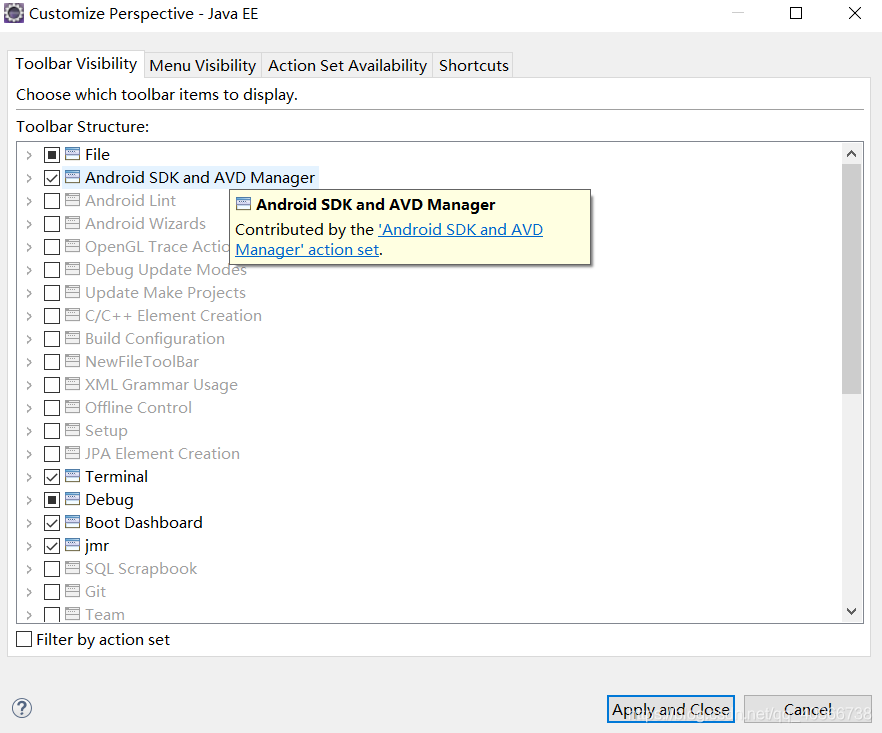The image size is (882, 733).
Task: Expand the Android Wizards node
Action: 29,224
